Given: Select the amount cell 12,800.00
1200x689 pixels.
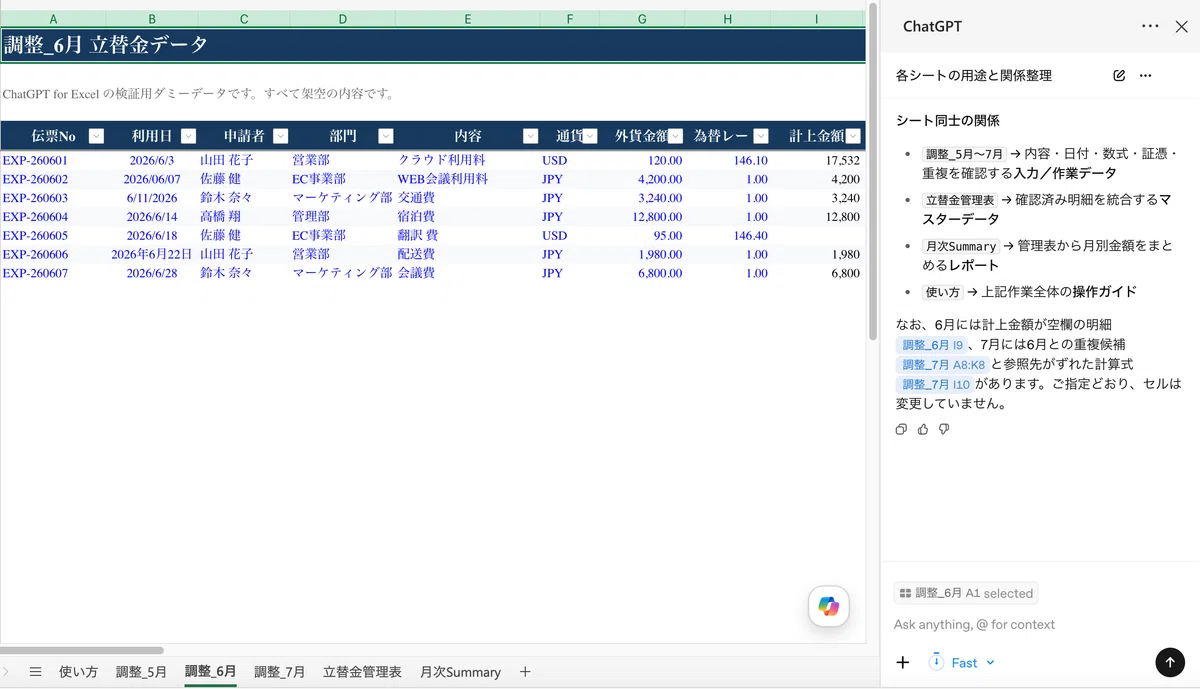Looking at the screenshot, I should coord(641,216).
